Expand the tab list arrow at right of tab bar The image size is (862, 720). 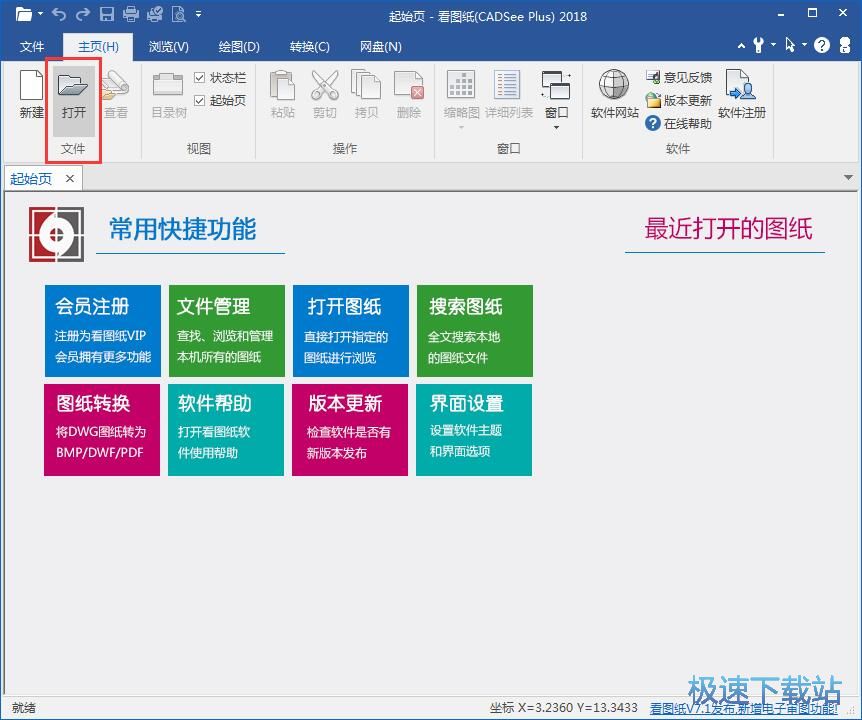(849, 178)
